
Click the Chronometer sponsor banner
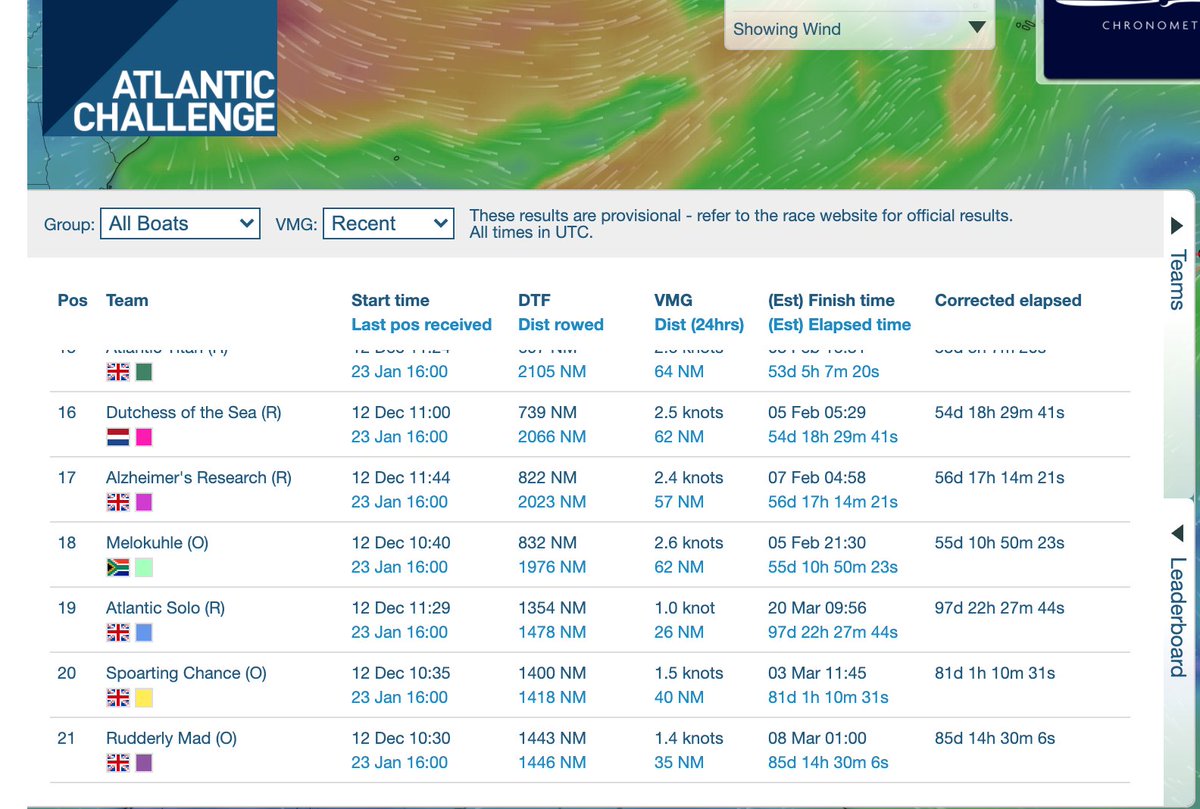point(1121,39)
